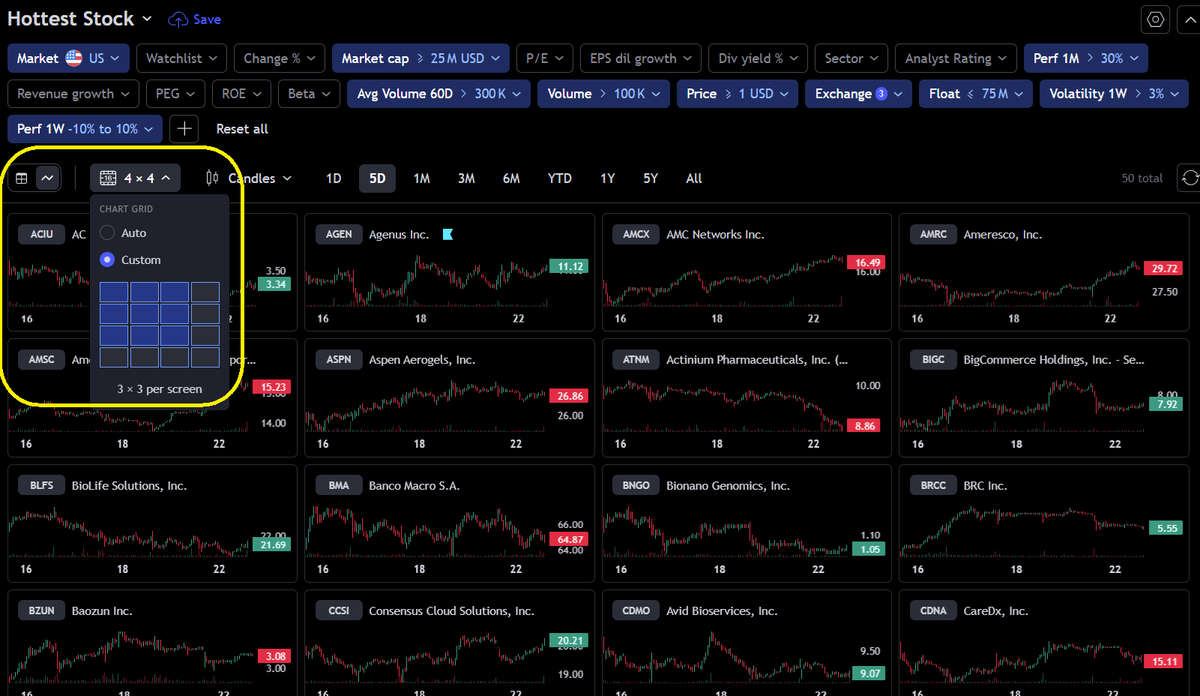
Task: Click the cloud Save icon
Action: [x=178, y=19]
